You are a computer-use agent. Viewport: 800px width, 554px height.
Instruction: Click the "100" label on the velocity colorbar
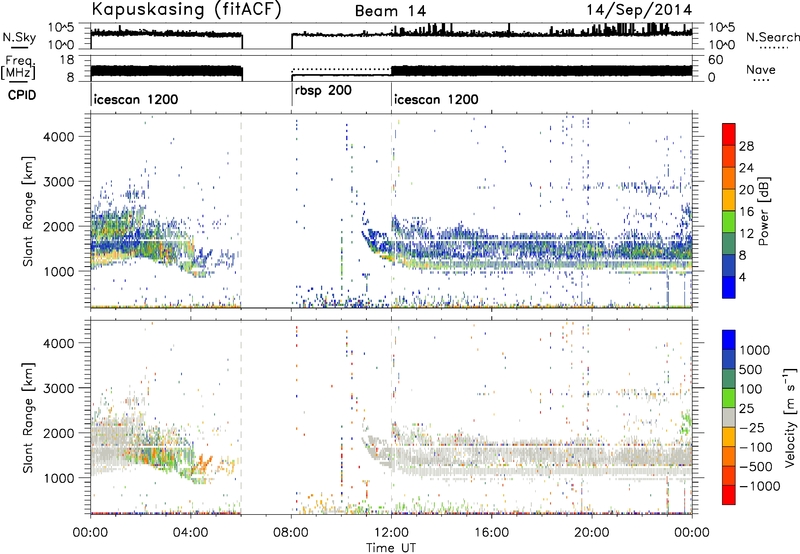(x=750, y=389)
